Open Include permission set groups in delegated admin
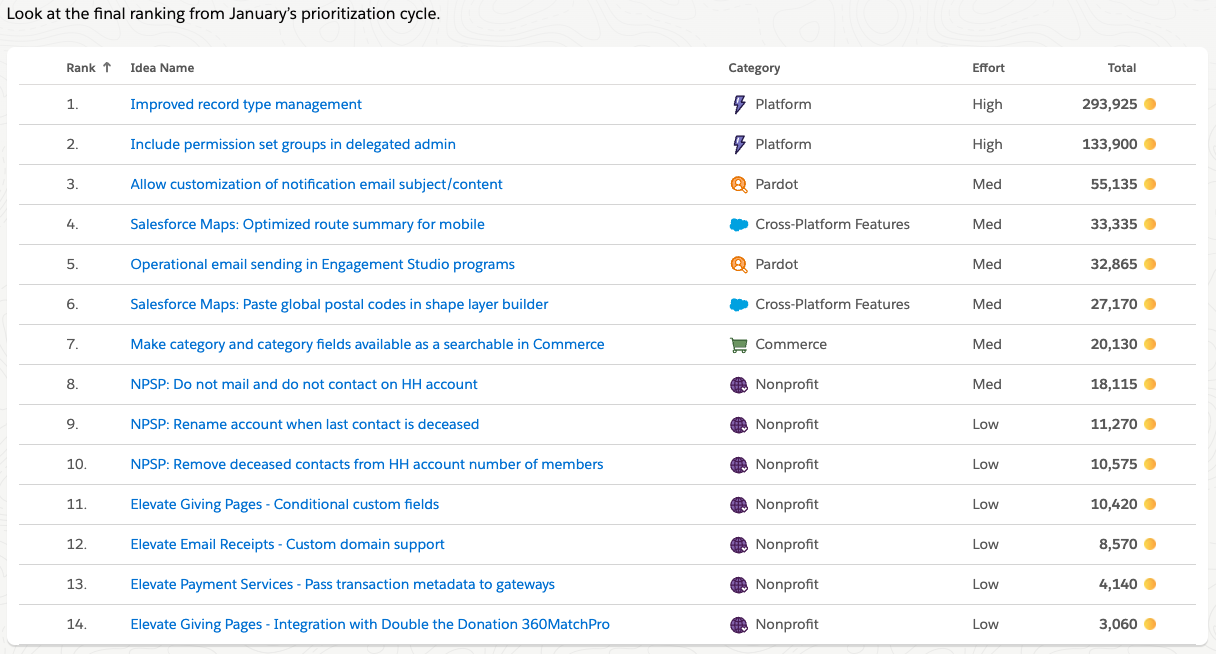The image size is (1216, 654). coord(293,144)
